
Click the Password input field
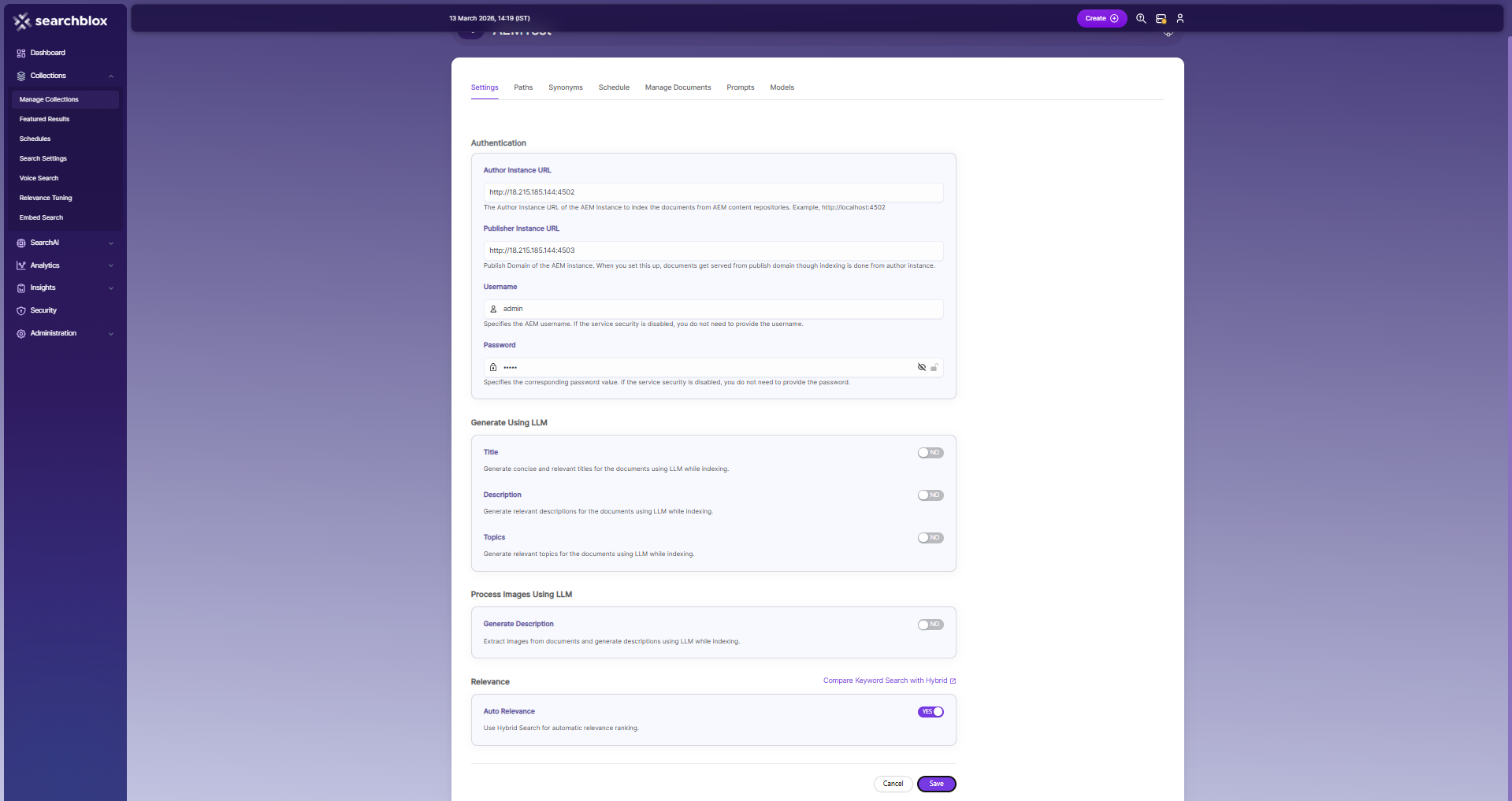click(x=713, y=368)
